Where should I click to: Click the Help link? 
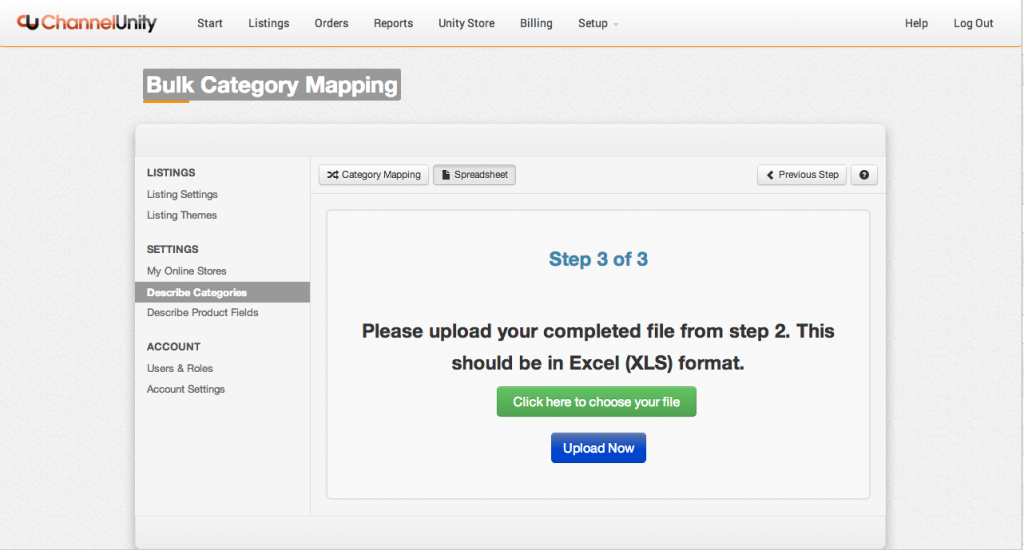[916, 23]
